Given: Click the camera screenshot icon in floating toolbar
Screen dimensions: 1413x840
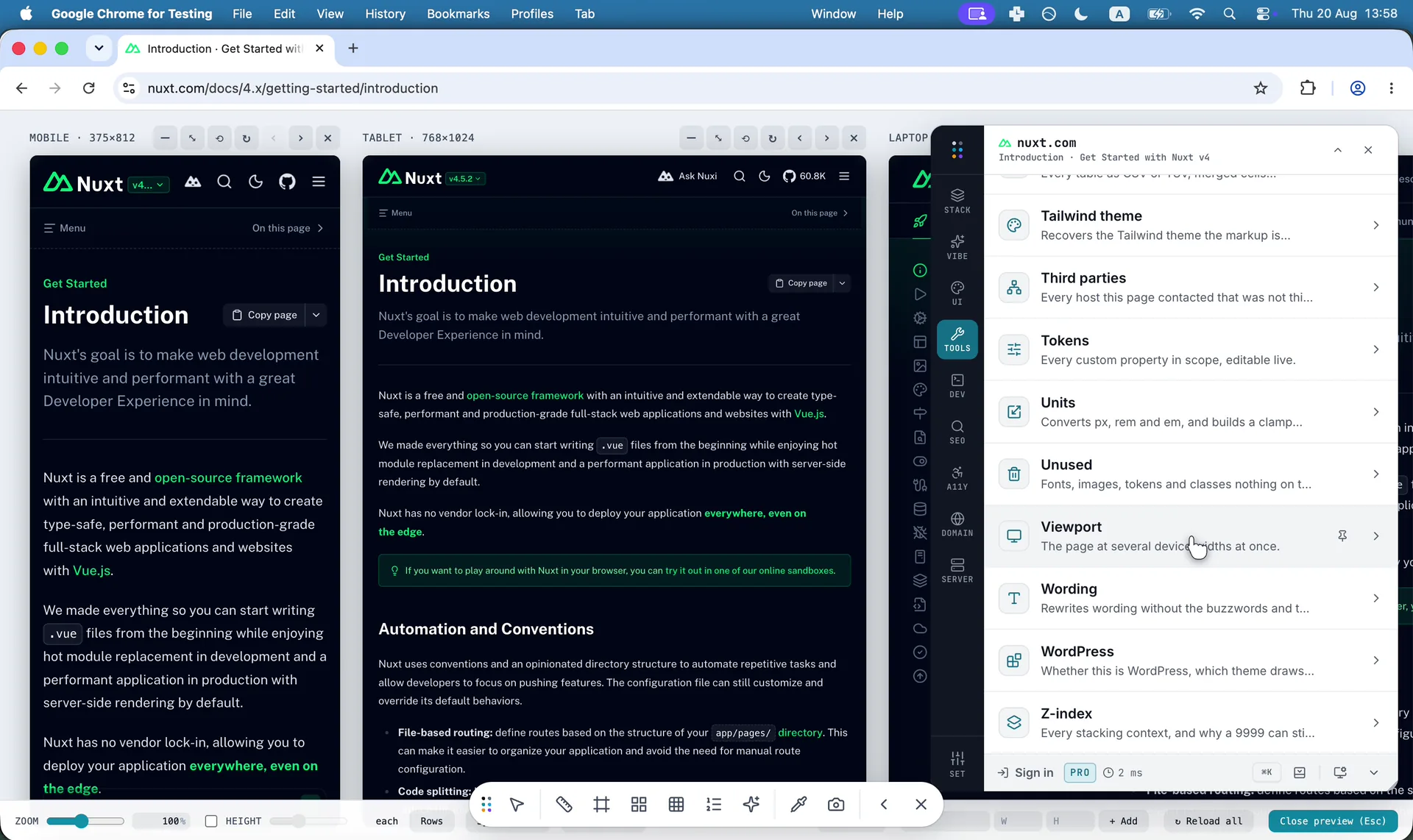Looking at the screenshot, I should pos(836,805).
